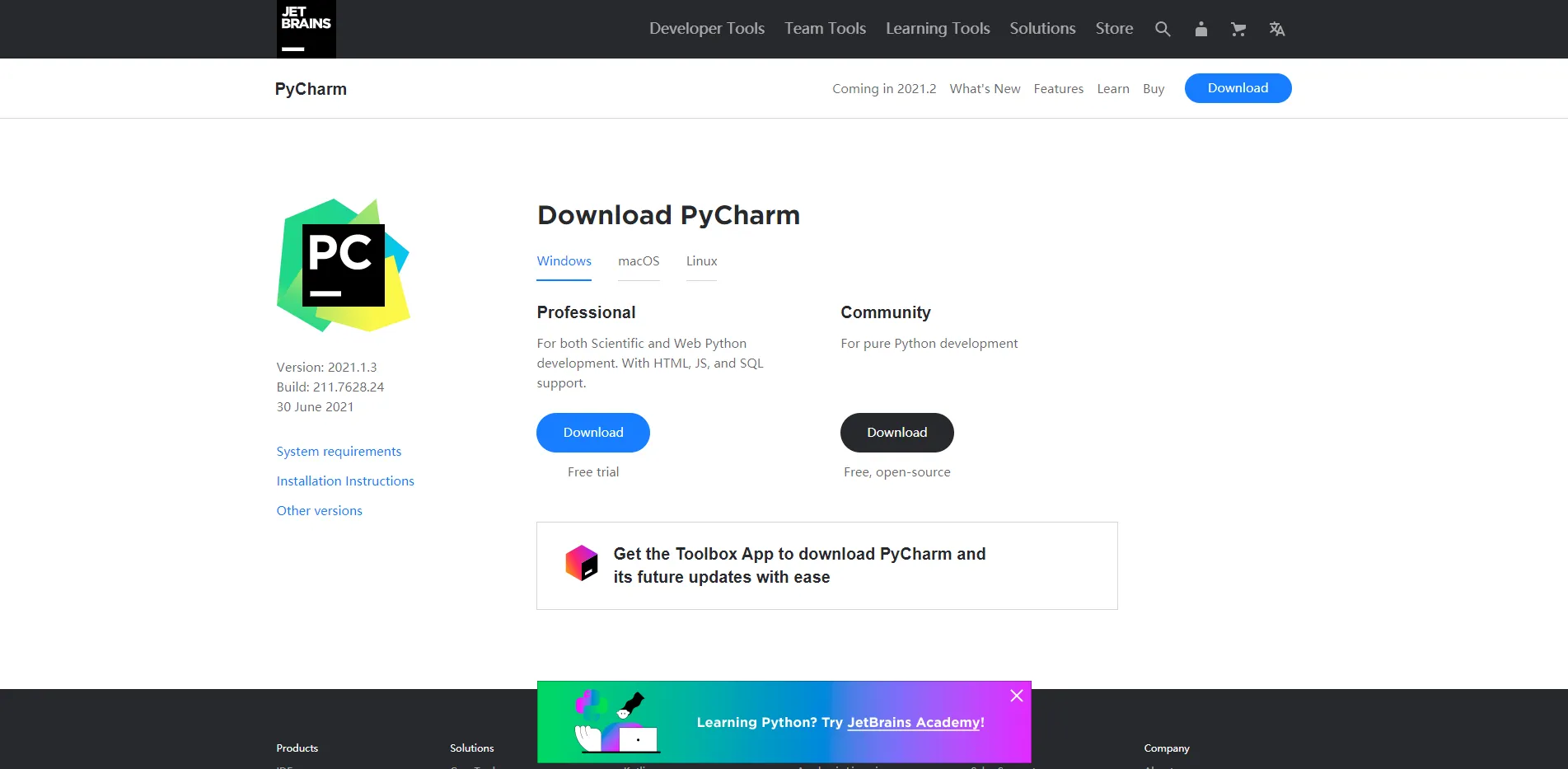The image size is (1568, 769).
Task: Open the Solutions menu
Action: tap(1042, 29)
